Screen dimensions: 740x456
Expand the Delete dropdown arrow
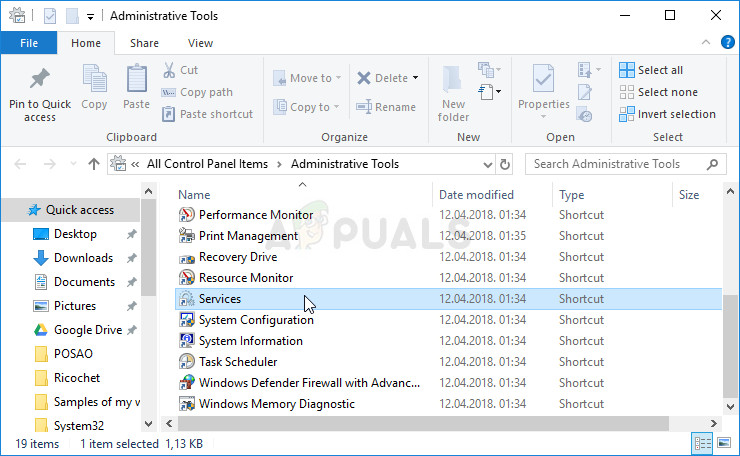415,78
